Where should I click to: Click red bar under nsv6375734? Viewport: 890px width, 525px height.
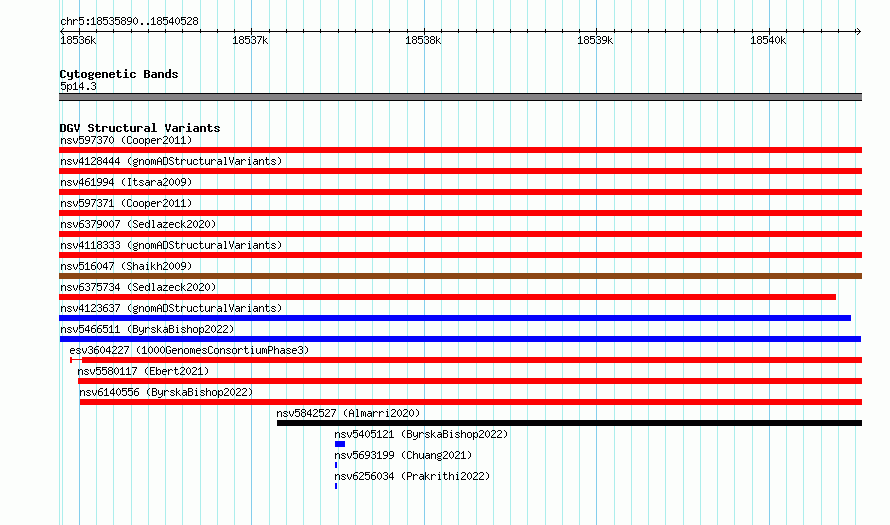pos(447,297)
